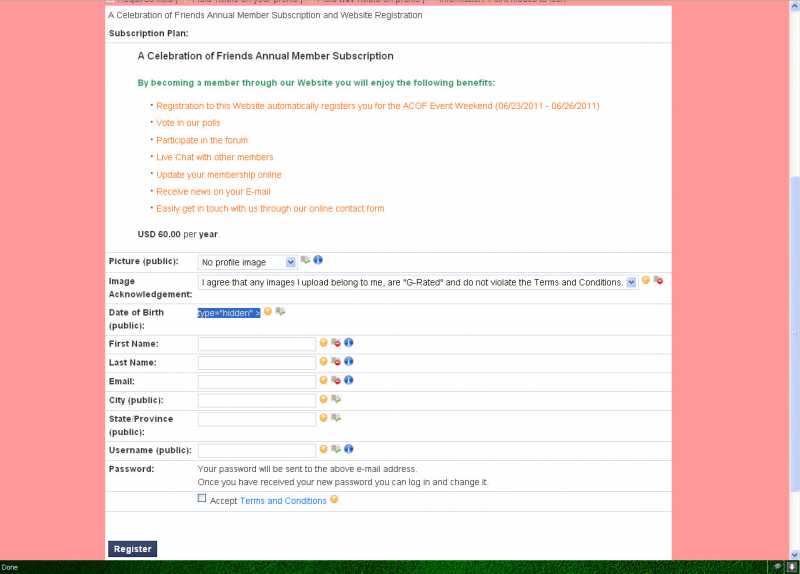Click the profile-visible icon for Date of Birth
Viewport: 800px width, 574px height.
coord(281,311)
